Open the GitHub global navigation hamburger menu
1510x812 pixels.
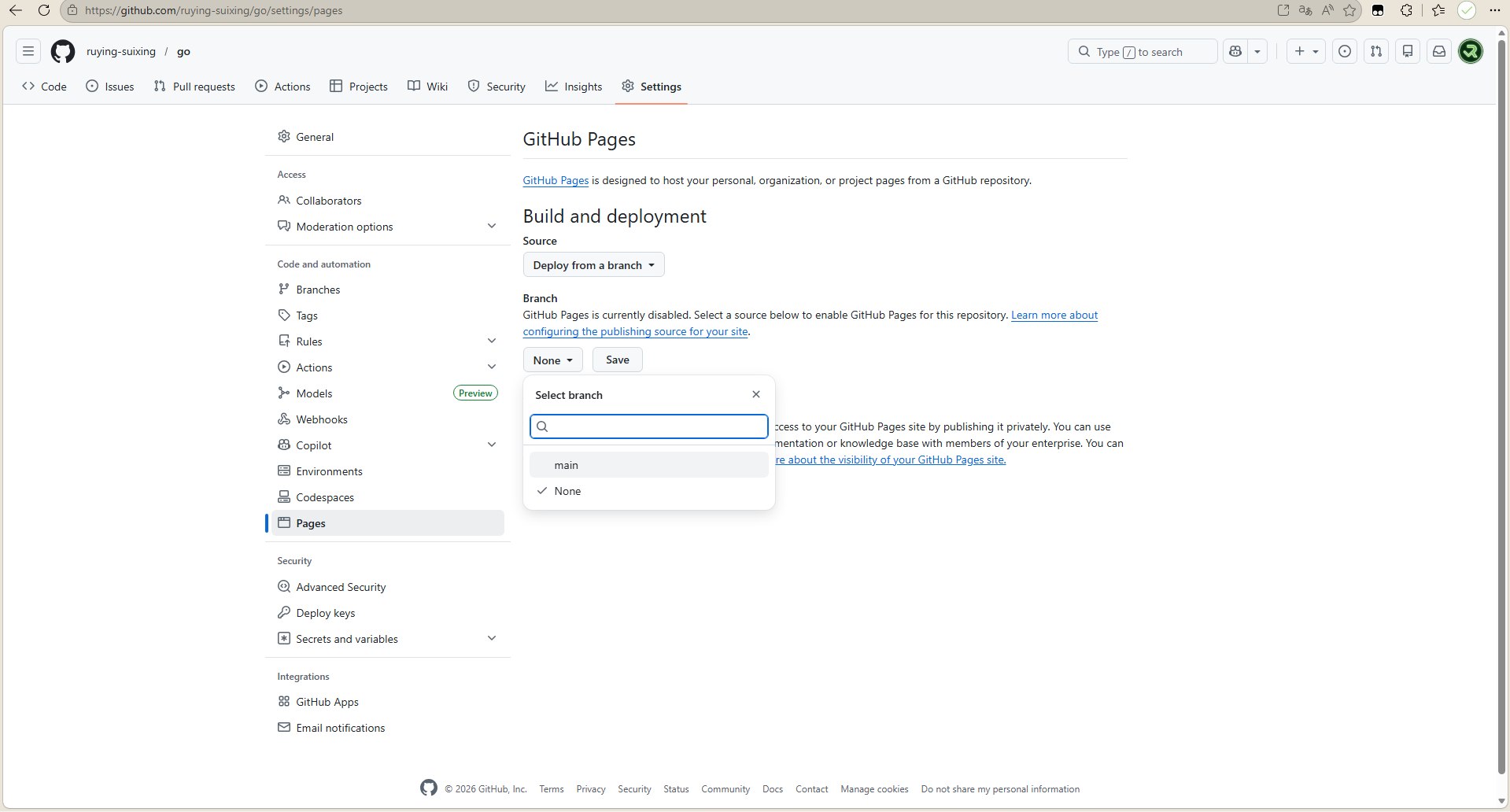pyautogui.click(x=28, y=51)
